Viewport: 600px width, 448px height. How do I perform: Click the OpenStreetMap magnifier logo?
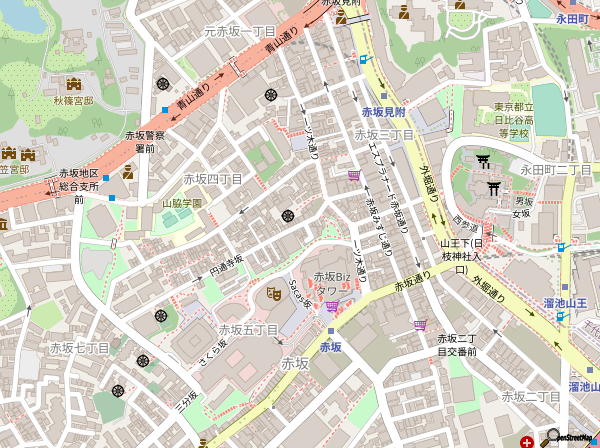(x=549, y=436)
